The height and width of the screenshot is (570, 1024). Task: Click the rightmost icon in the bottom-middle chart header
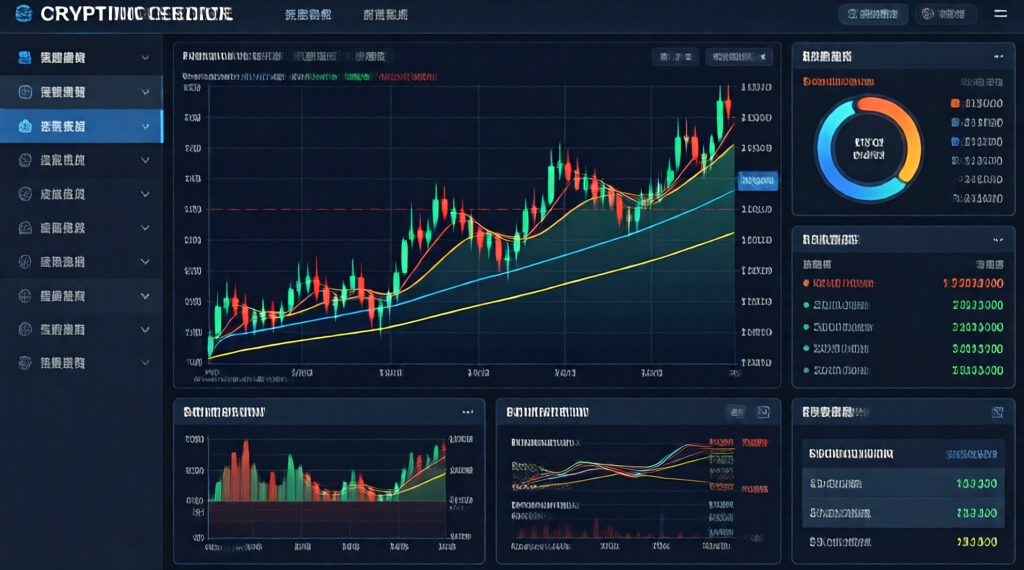[x=764, y=411]
